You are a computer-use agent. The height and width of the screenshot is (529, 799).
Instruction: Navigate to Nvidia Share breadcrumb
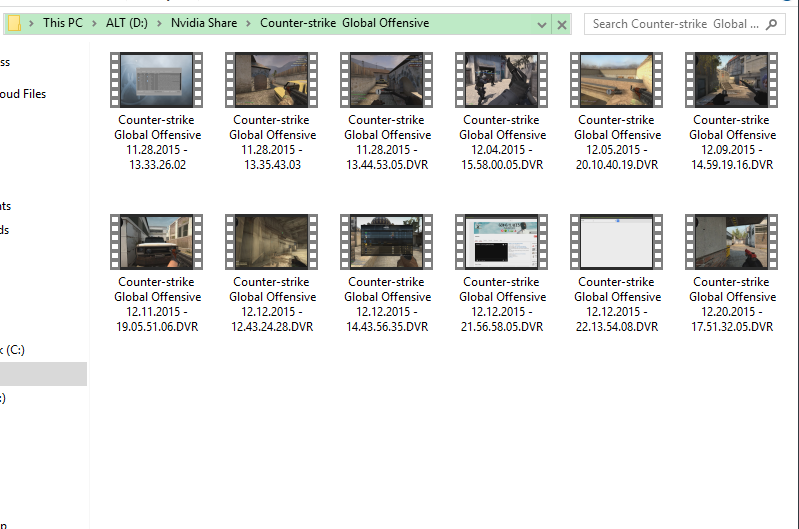coord(204,23)
